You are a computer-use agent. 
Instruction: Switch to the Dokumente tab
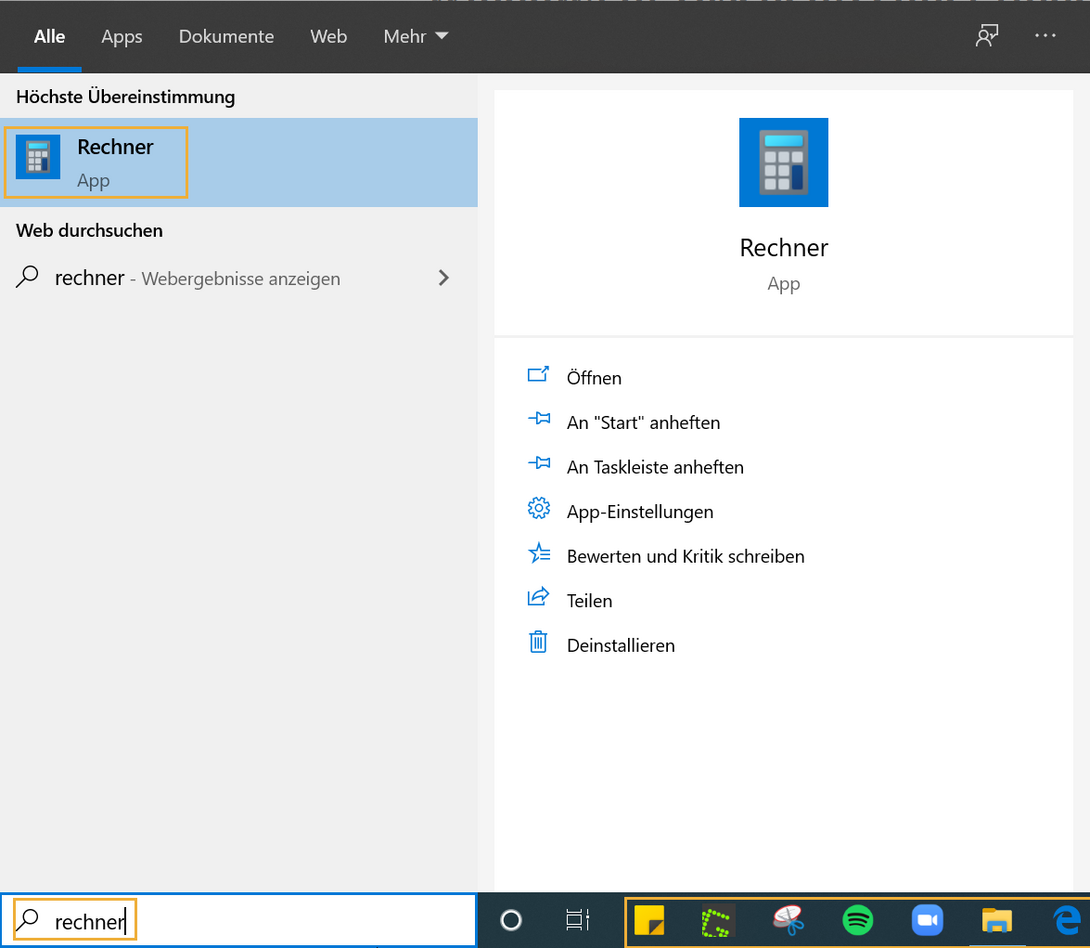(226, 36)
